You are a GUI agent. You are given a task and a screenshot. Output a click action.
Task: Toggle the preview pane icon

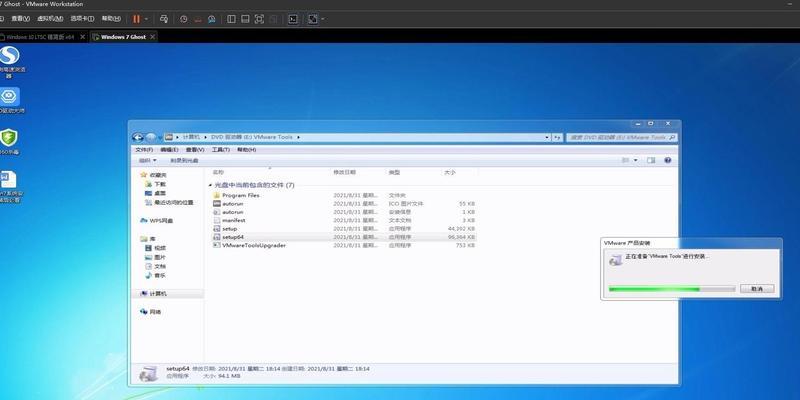pyautogui.click(x=651, y=160)
